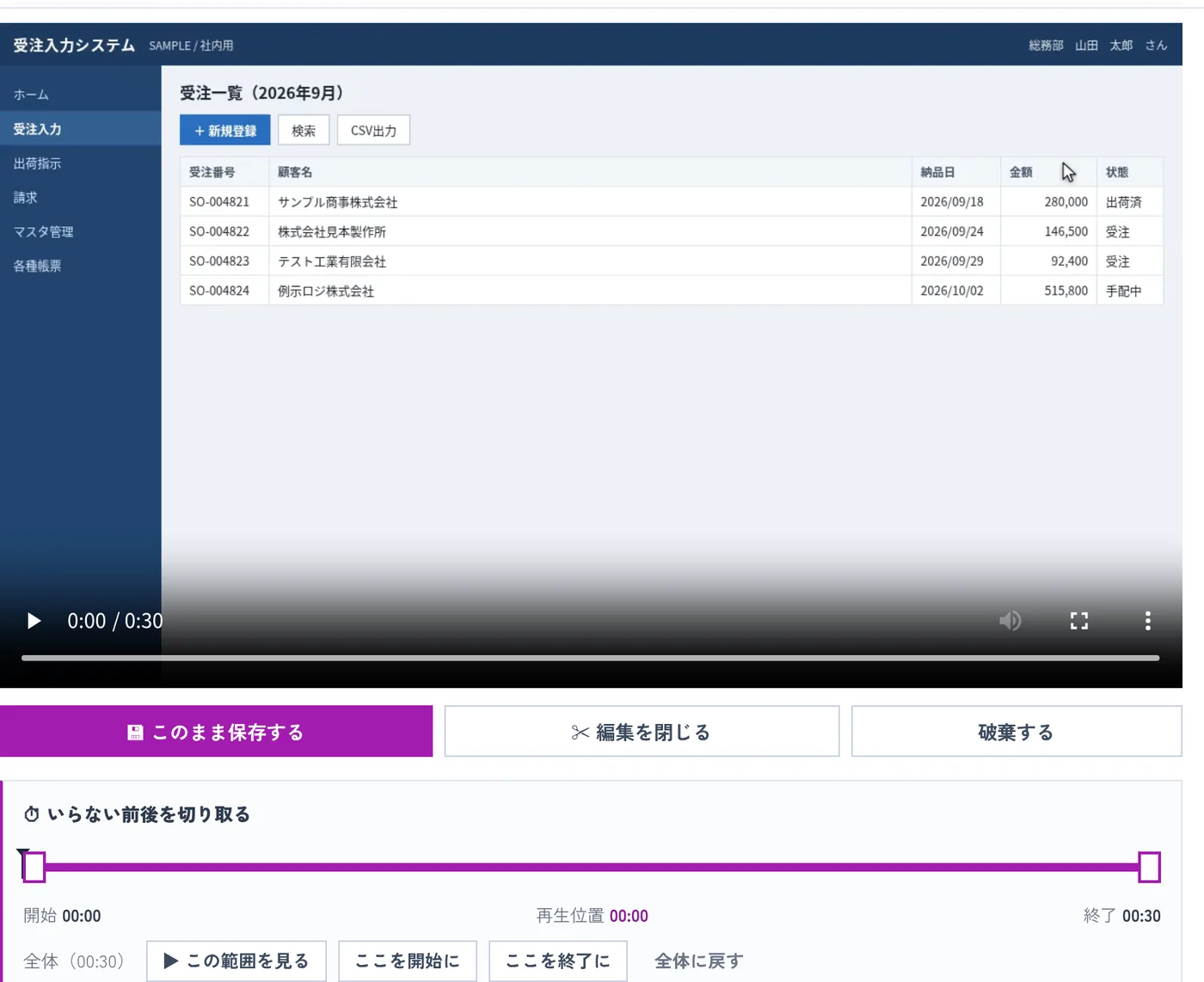Click customer サンプル商事株式会社
The width and height of the screenshot is (1204, 982).
pyautogui.click(x=338, y=202)
